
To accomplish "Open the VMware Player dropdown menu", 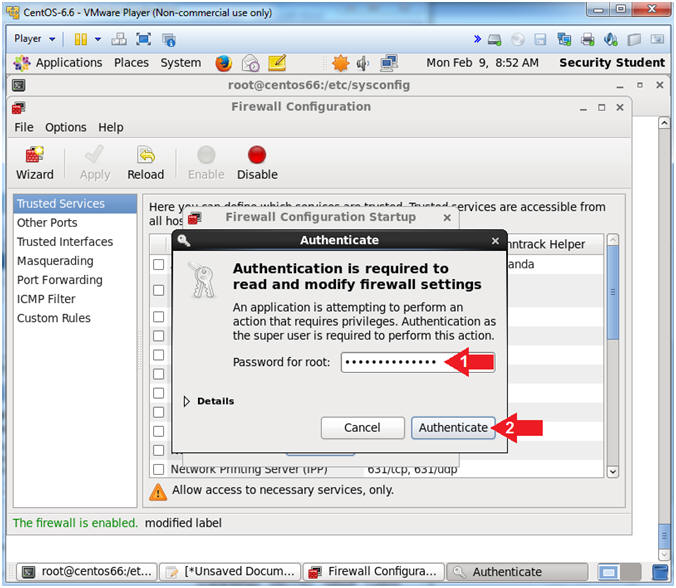I will 34,39.
